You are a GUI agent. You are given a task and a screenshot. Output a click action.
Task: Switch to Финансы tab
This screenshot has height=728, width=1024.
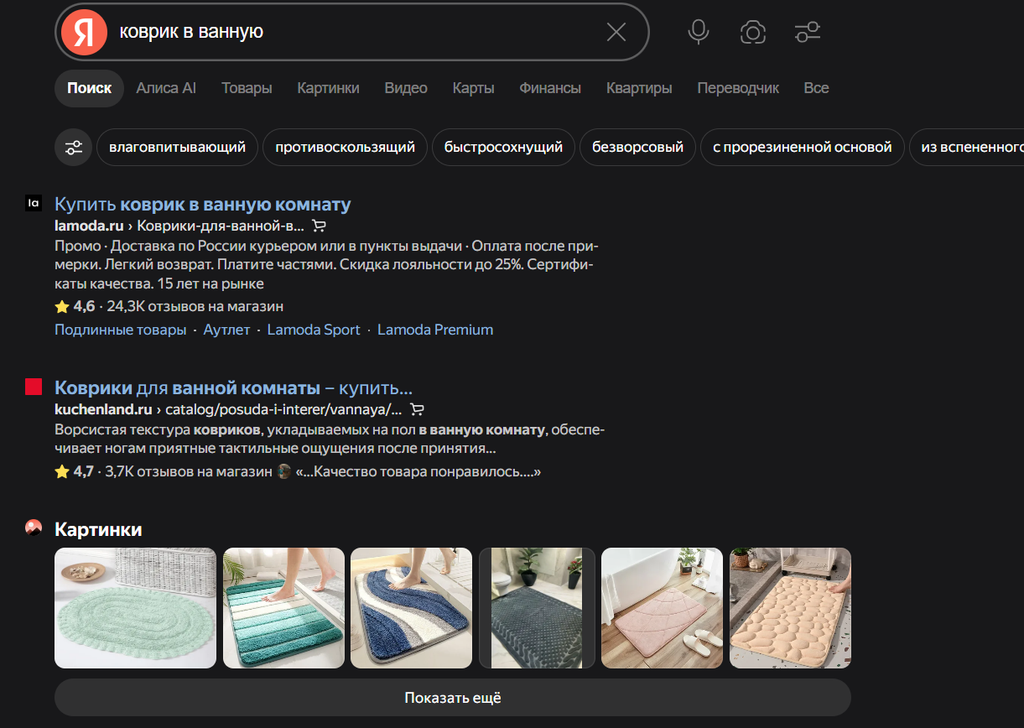tap(550, 88)
